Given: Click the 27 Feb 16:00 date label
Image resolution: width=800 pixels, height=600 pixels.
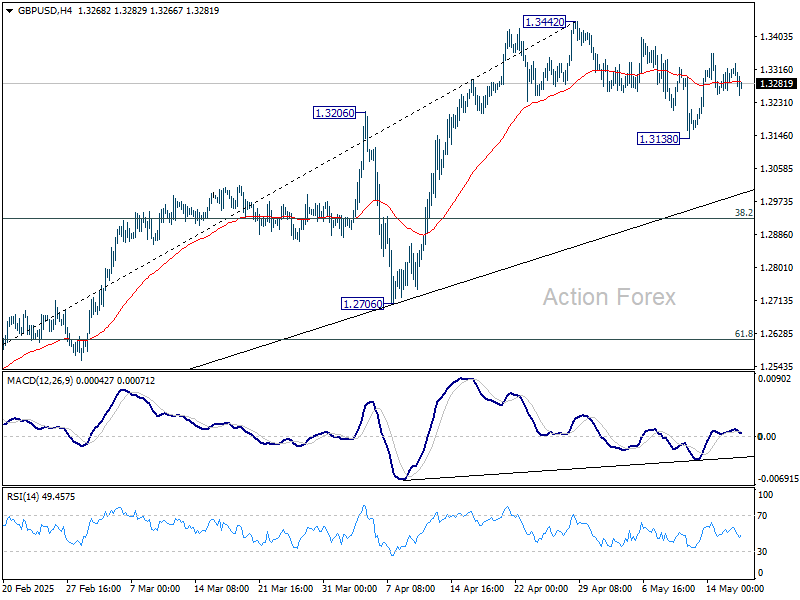Looking at the screenshot, I should [x=93, y=589].
